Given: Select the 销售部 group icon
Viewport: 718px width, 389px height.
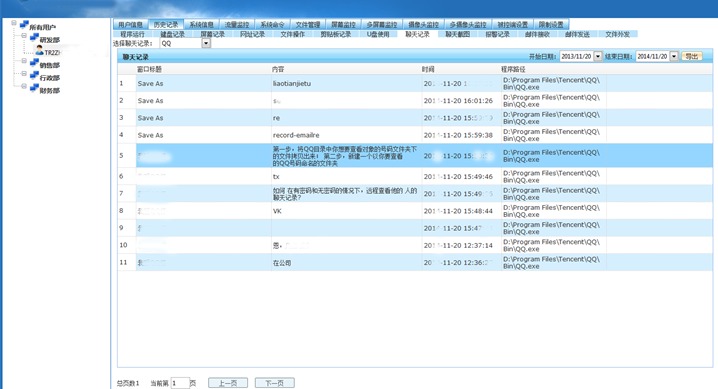Looking at the screenshot, I should [x=34, y=63].
